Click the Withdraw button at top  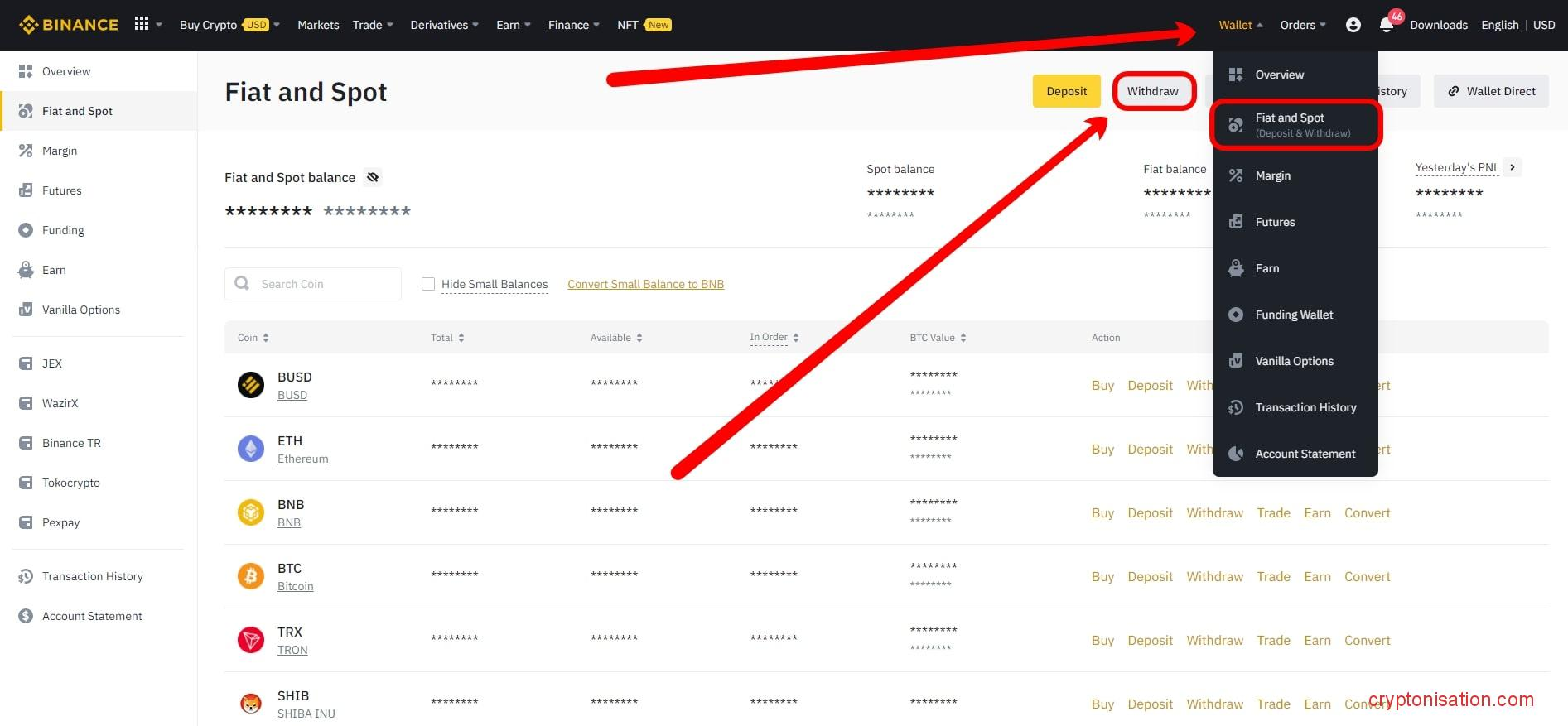[x=1152, y=91]
